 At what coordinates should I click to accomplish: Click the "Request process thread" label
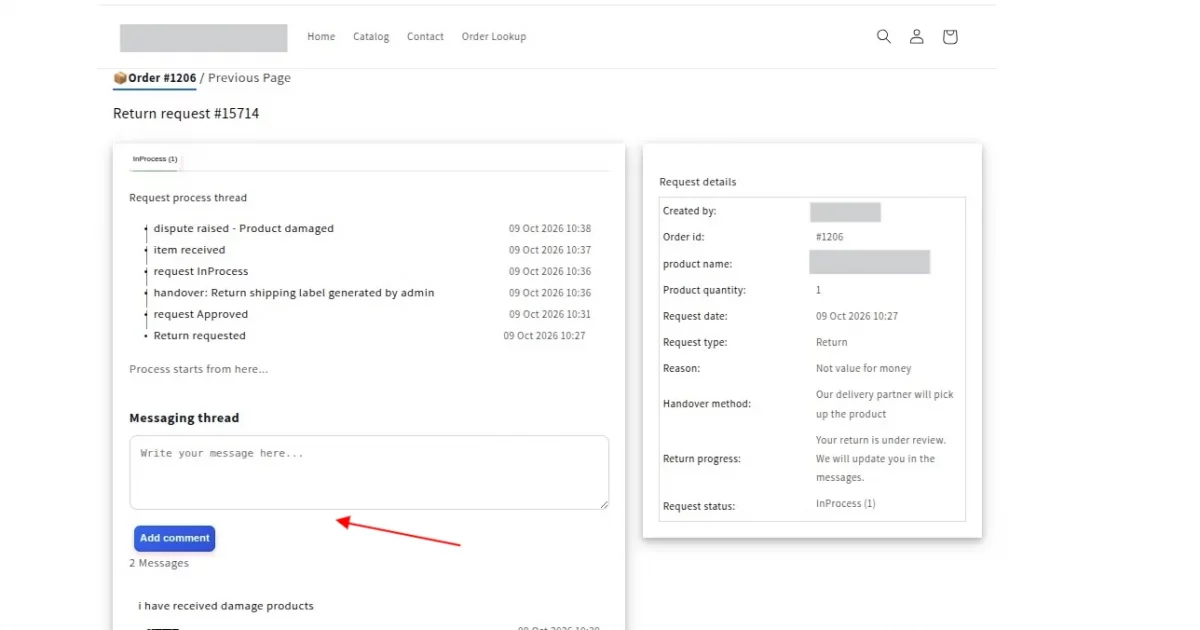pos(188,198)
